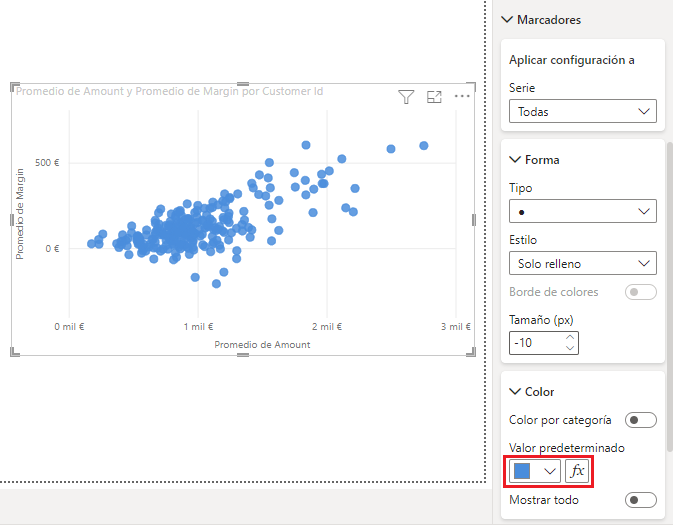Open more options ellipsis on visual

[x=462, y=96]
